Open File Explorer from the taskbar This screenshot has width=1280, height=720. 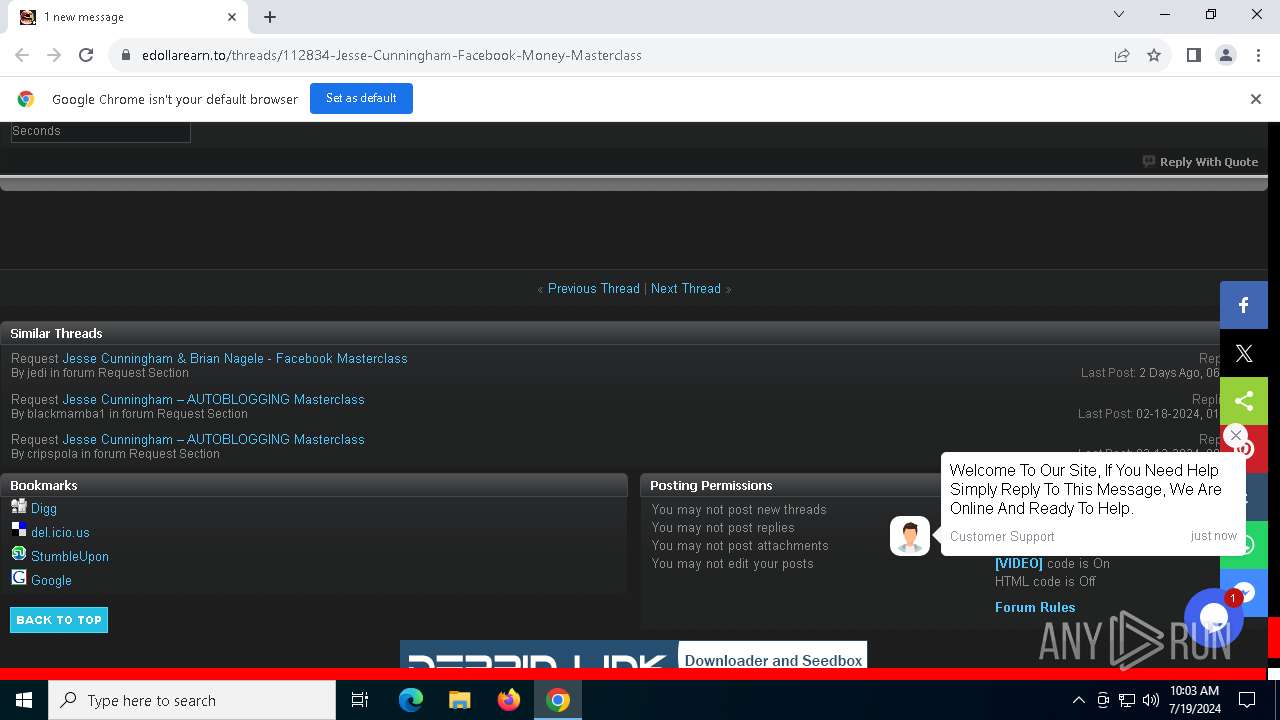(x=459, y=700)
